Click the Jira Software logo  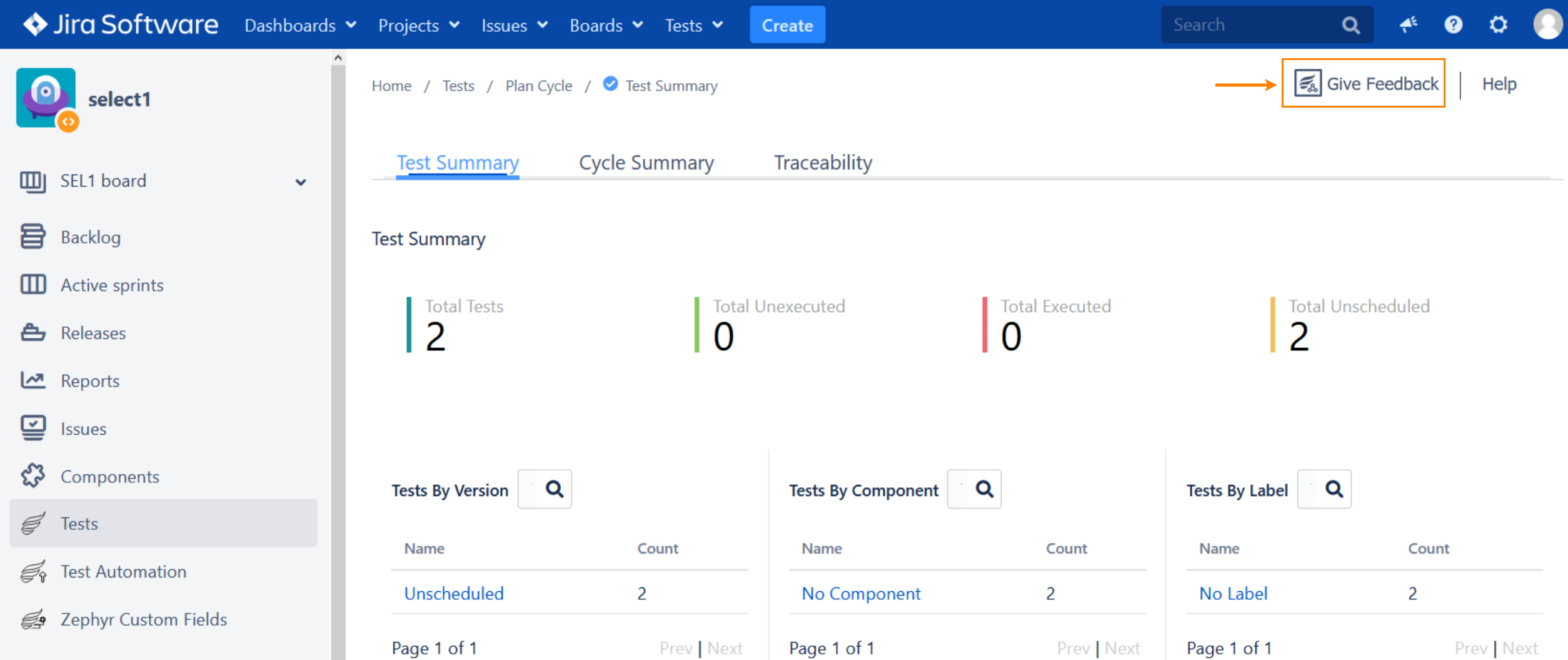pyautogui.click(x=121, y=25)
